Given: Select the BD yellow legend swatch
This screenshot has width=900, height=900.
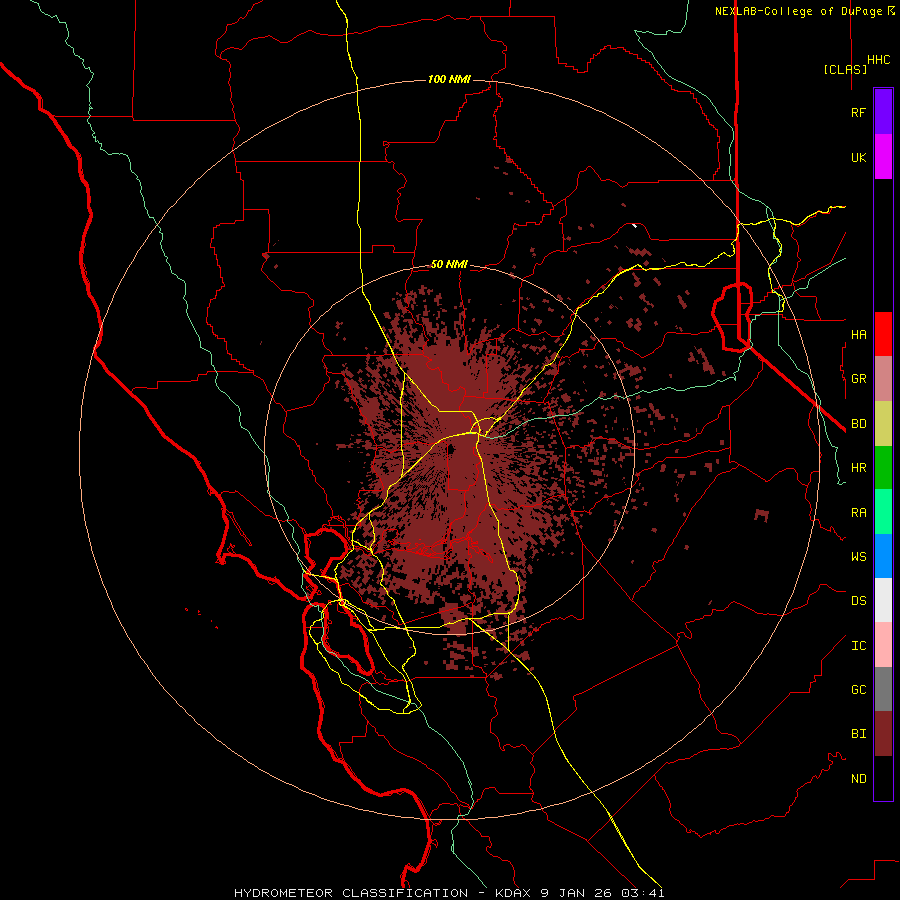Looking at the screenshot, I should (x=883, y=424).
